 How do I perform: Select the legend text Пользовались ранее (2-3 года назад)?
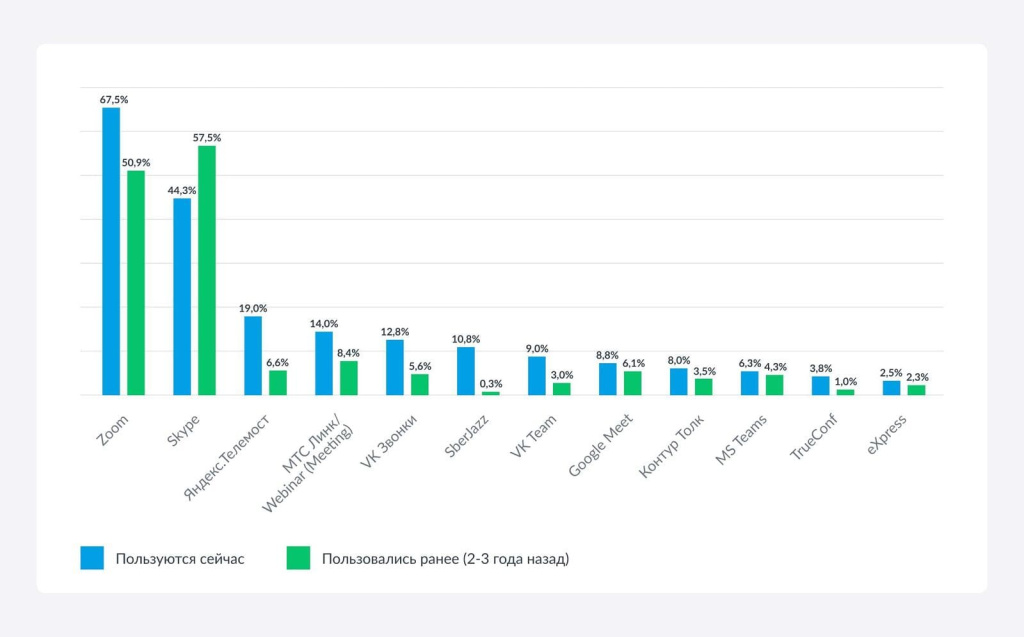(445, 559)
